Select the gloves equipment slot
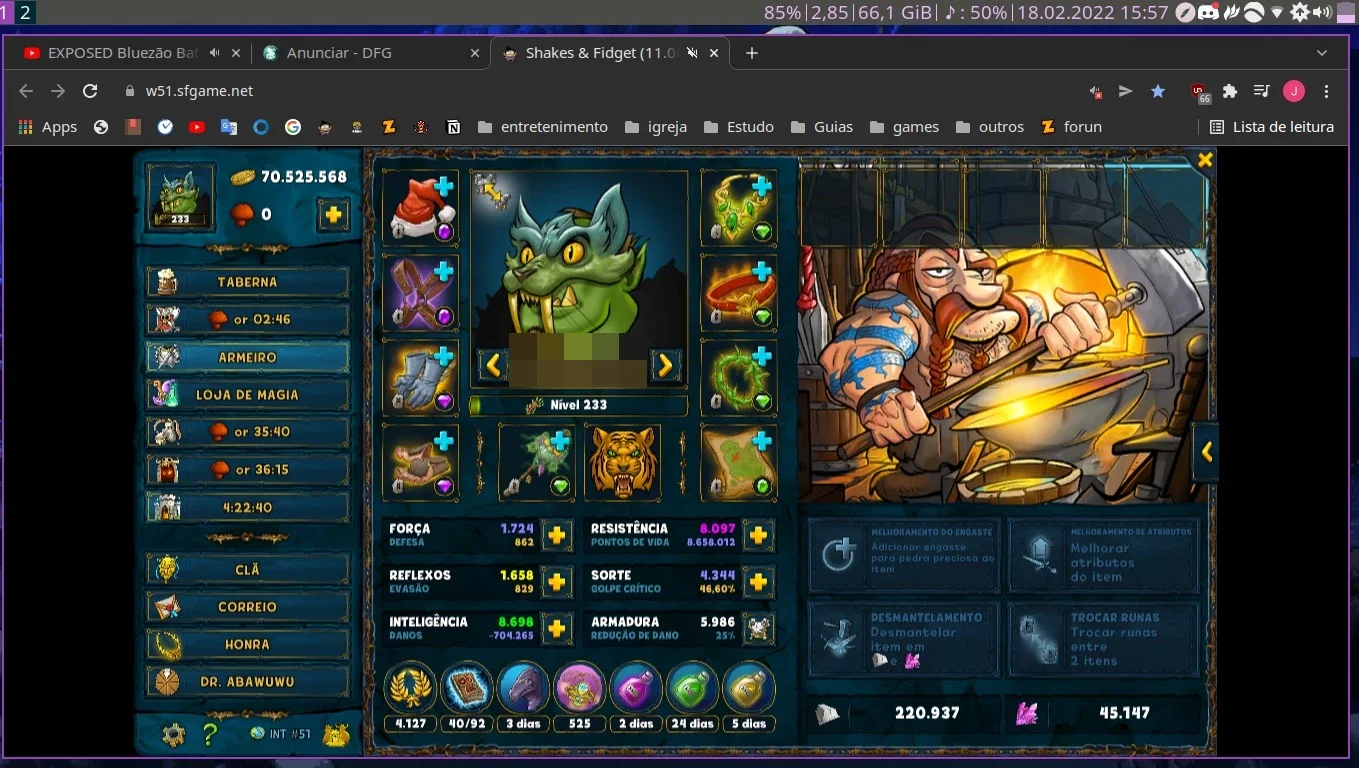 click(x=420, y=377)
